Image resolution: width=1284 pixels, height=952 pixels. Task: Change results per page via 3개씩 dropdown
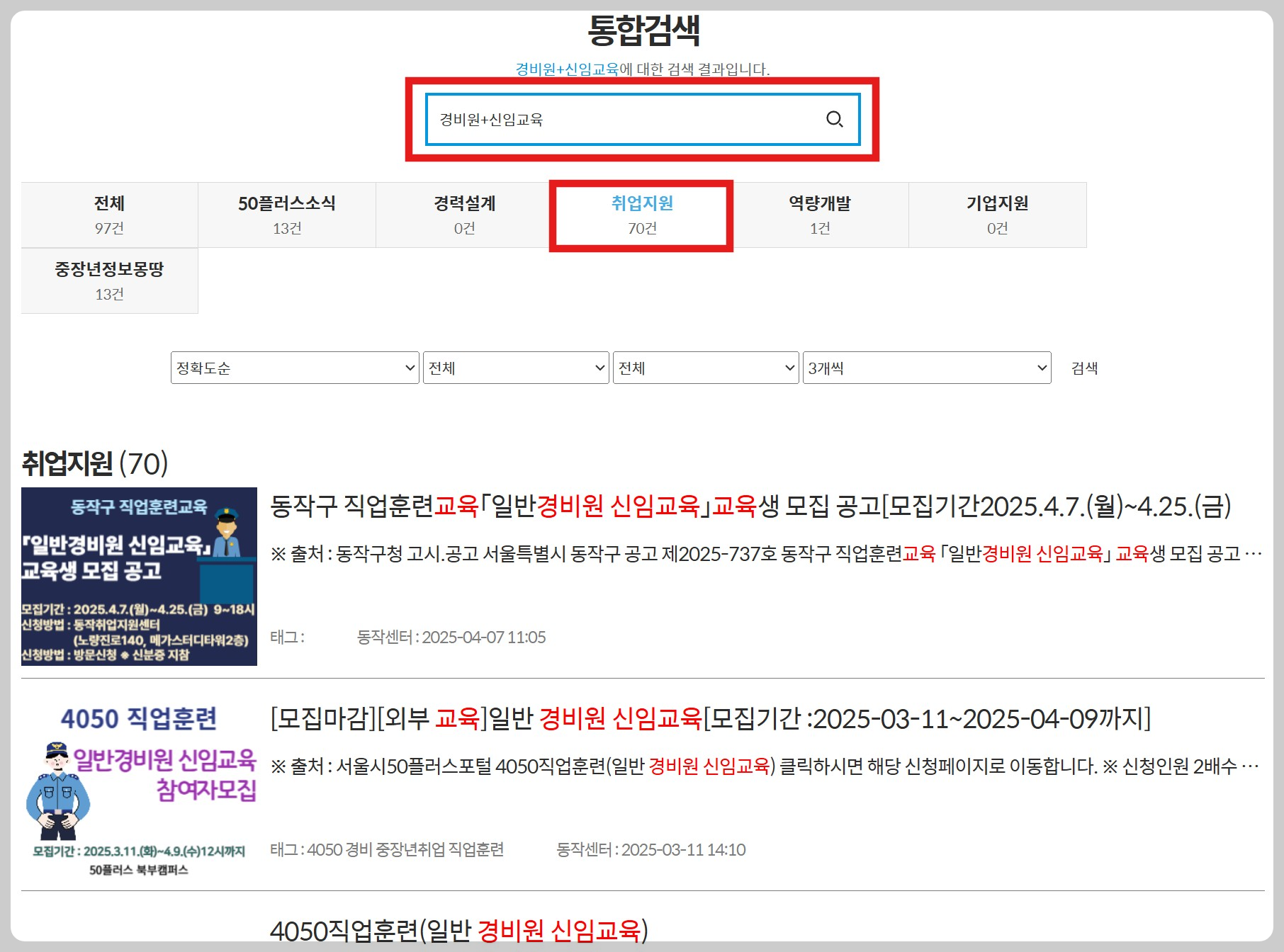pyautogui.click(x=927, y=368)
